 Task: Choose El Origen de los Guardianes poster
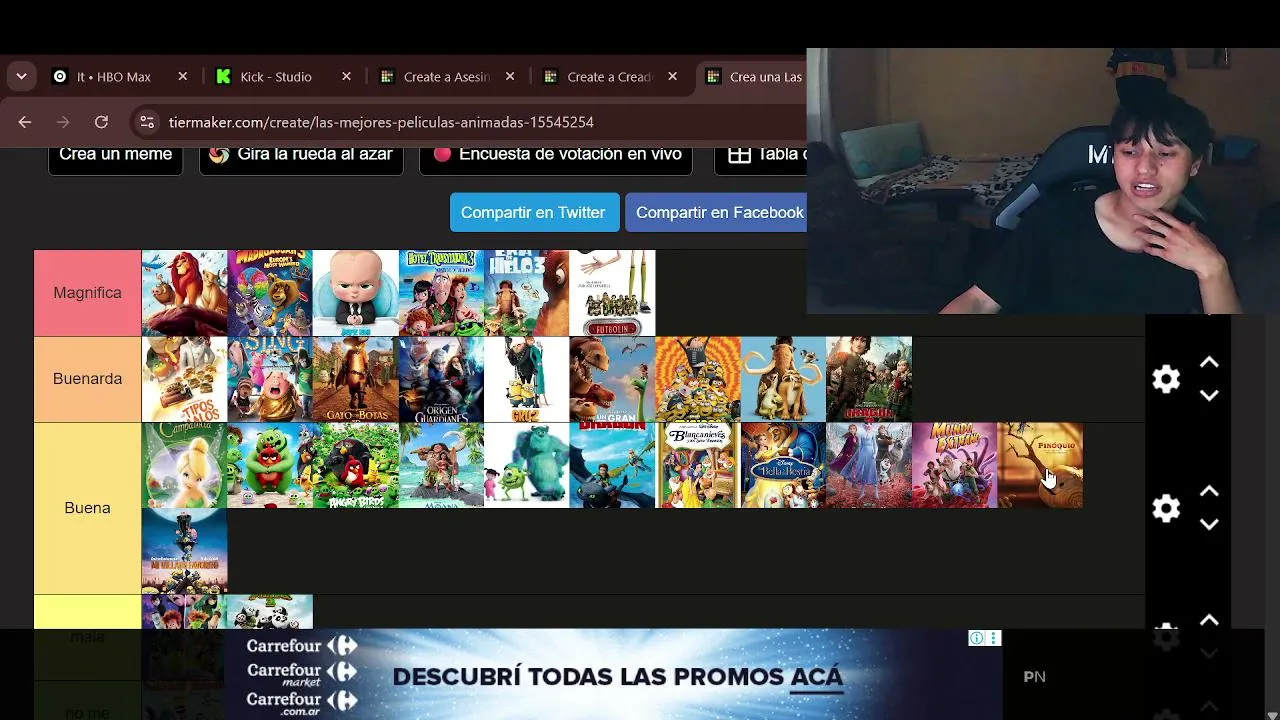[x=441, y=379]
